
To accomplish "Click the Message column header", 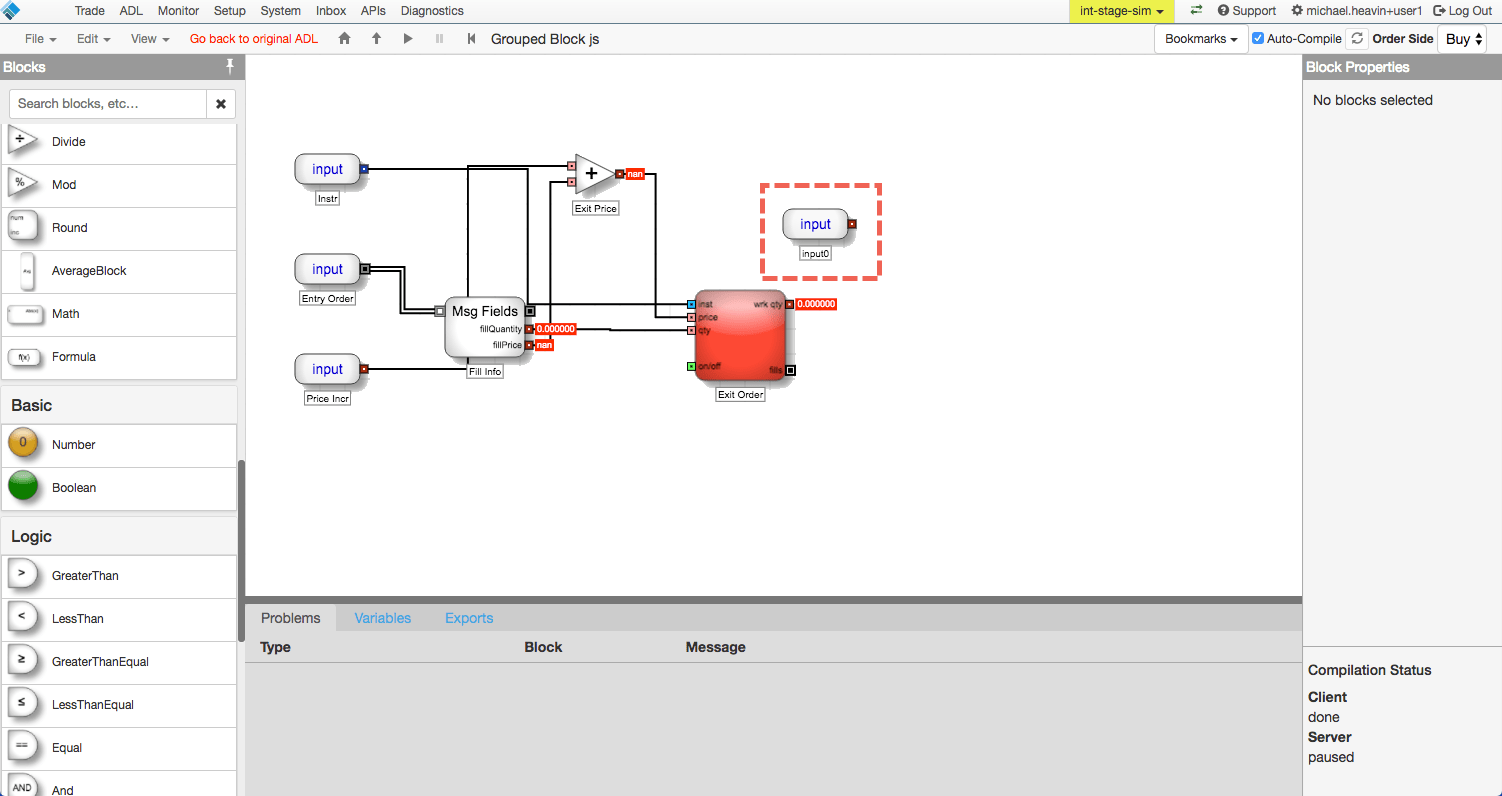I will pos(715,647).
